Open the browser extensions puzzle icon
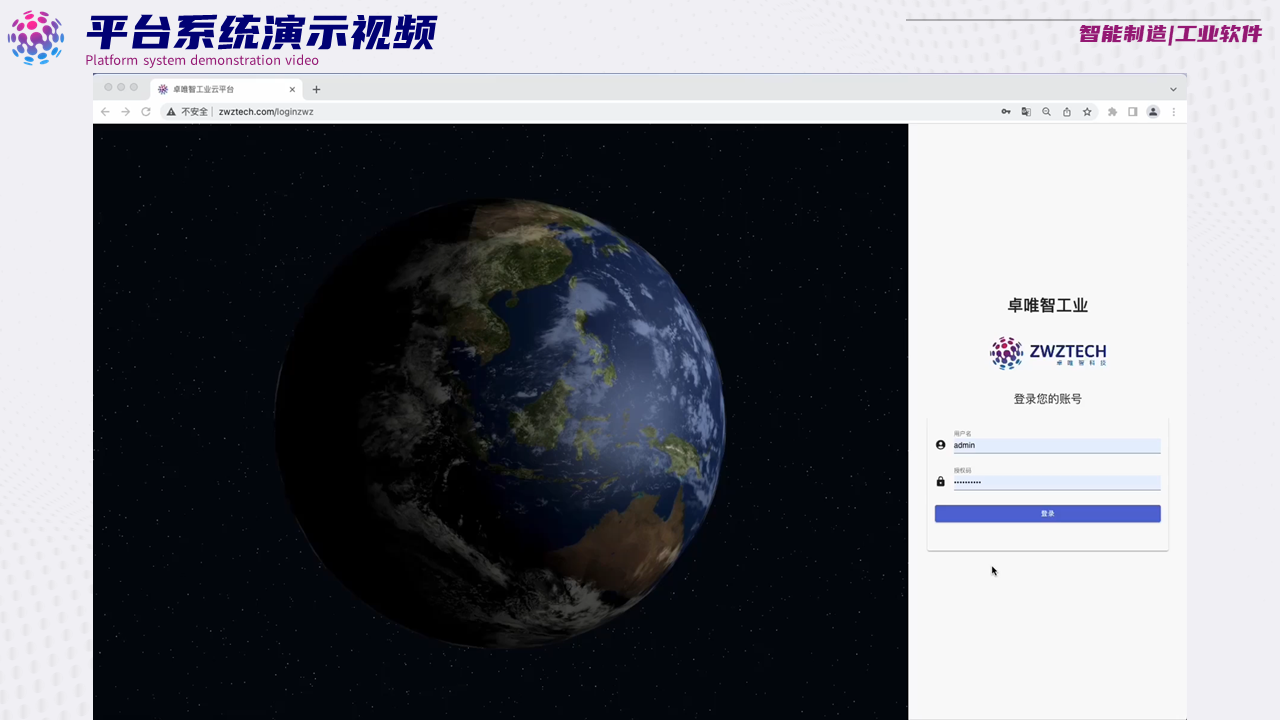The image size is (1280, 720). 1112,112
